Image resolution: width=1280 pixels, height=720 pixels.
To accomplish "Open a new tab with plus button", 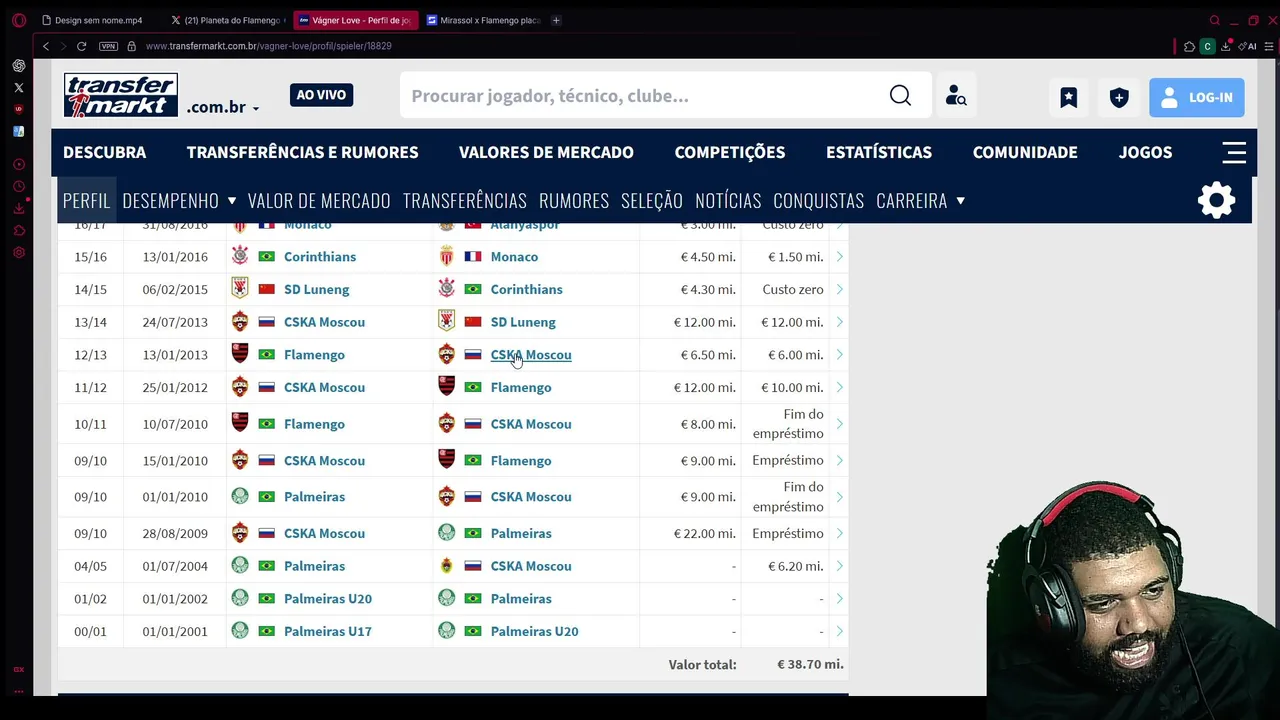I will (556, 20).
